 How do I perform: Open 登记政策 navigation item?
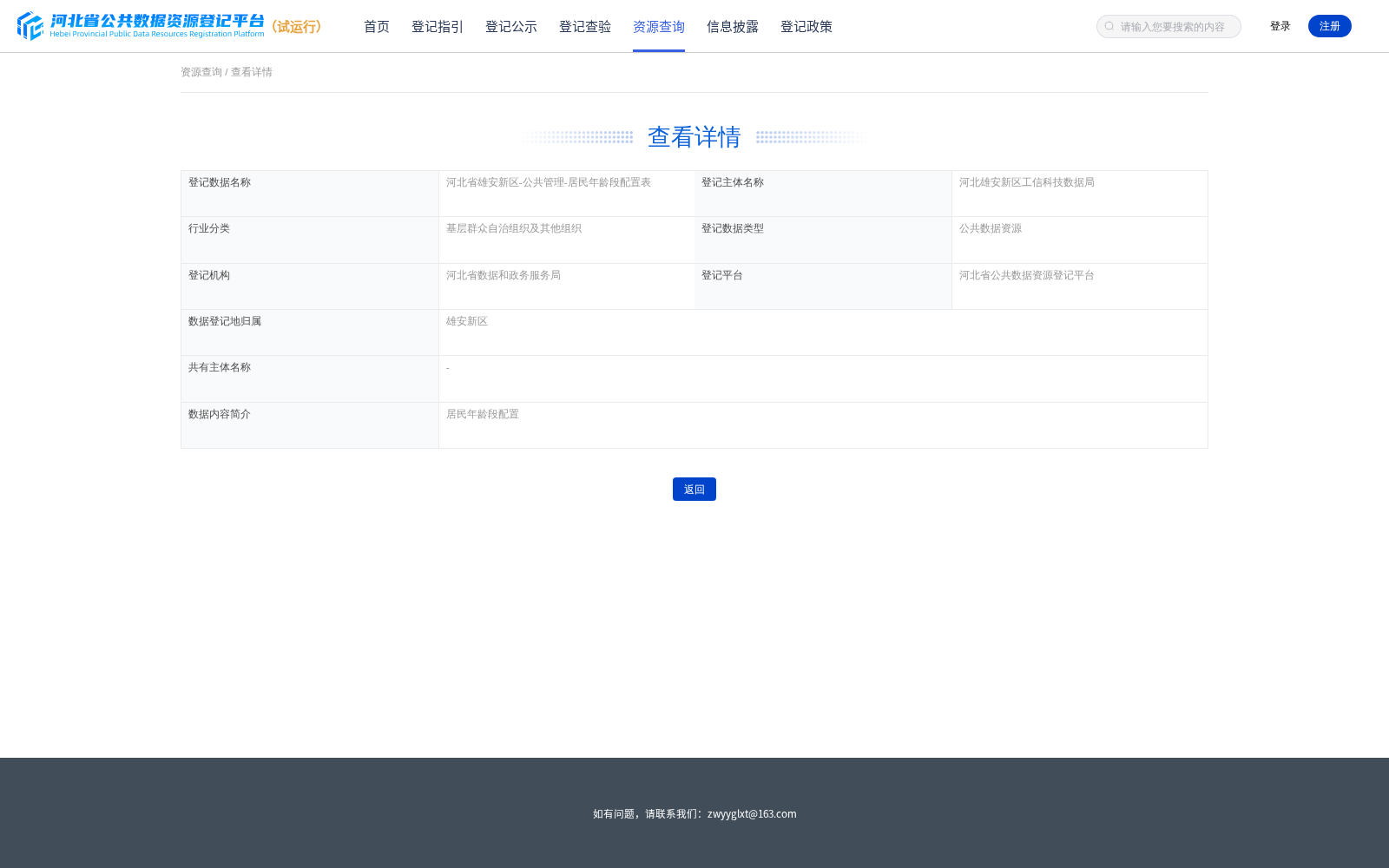pos(806,27)
